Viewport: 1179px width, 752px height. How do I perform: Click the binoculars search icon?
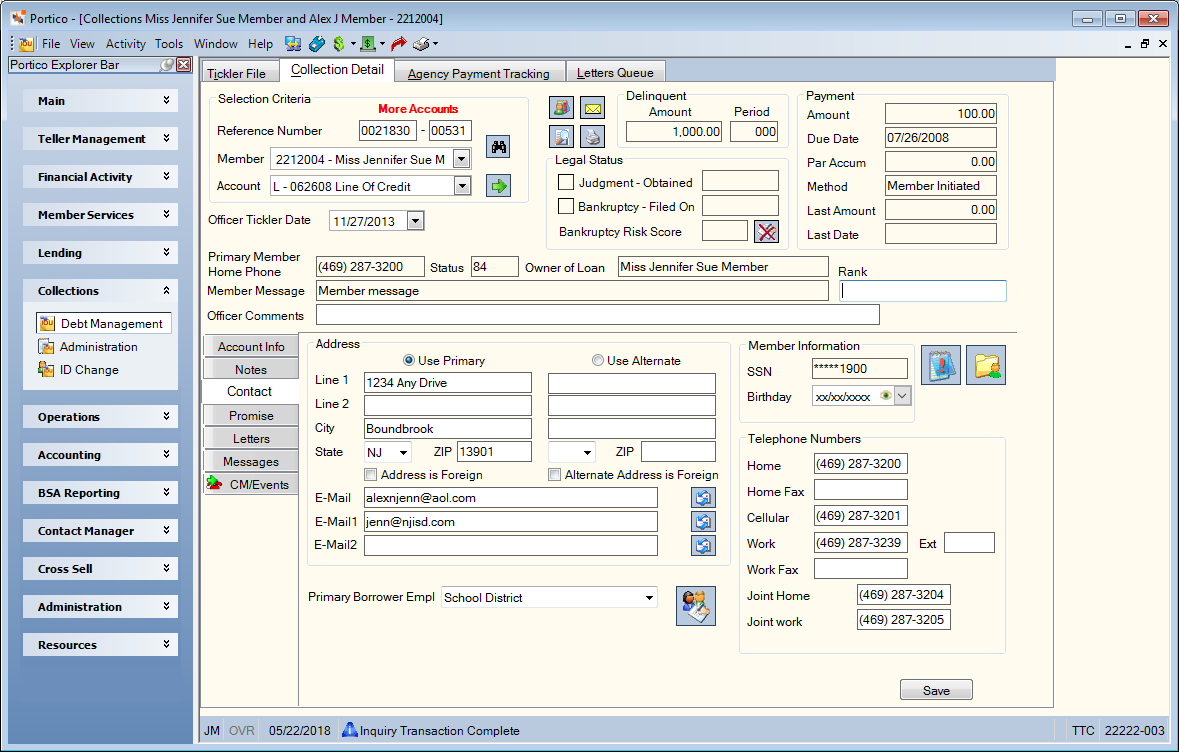coord(499,147)
